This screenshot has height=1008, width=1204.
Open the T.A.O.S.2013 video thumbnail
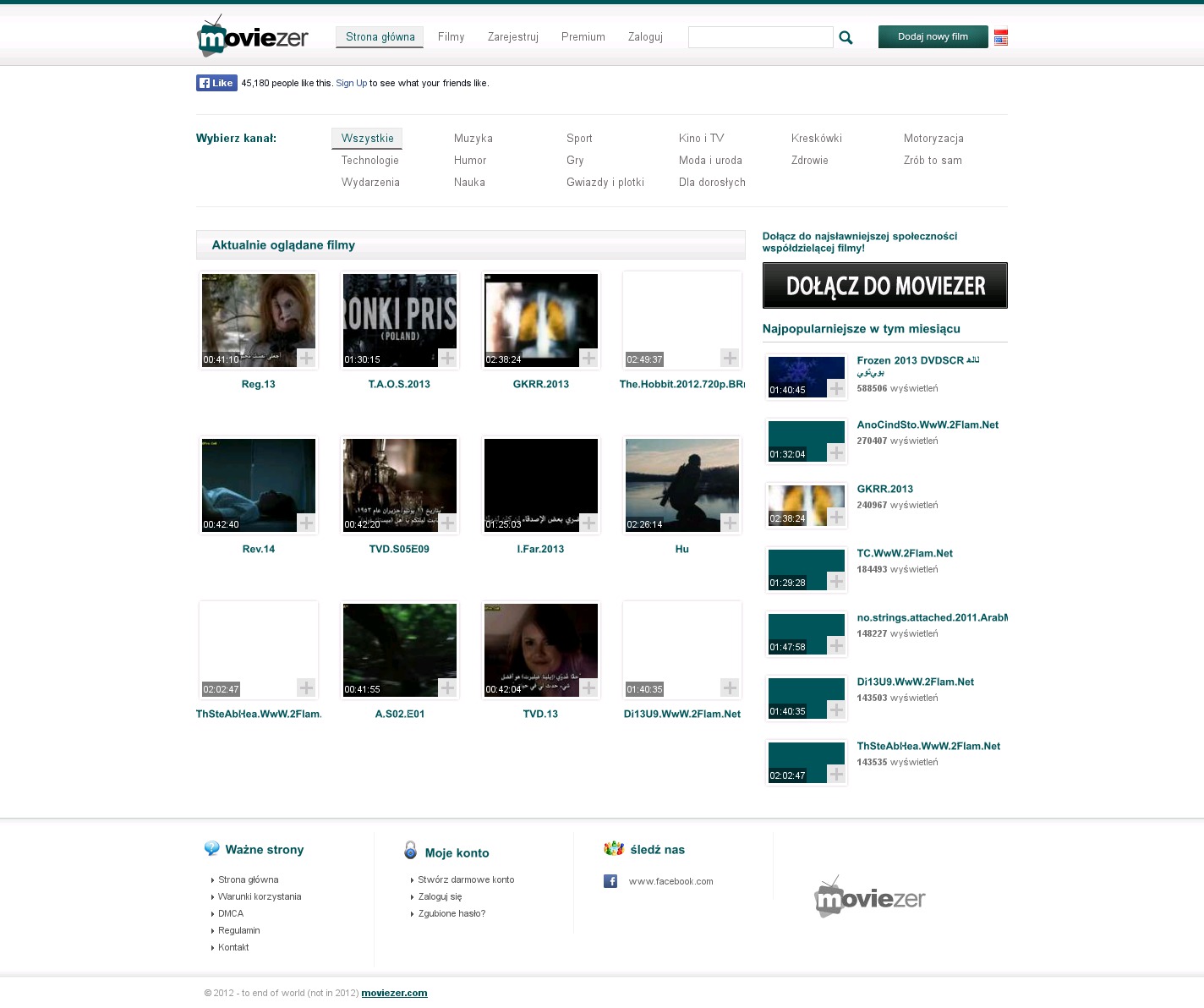399,320
